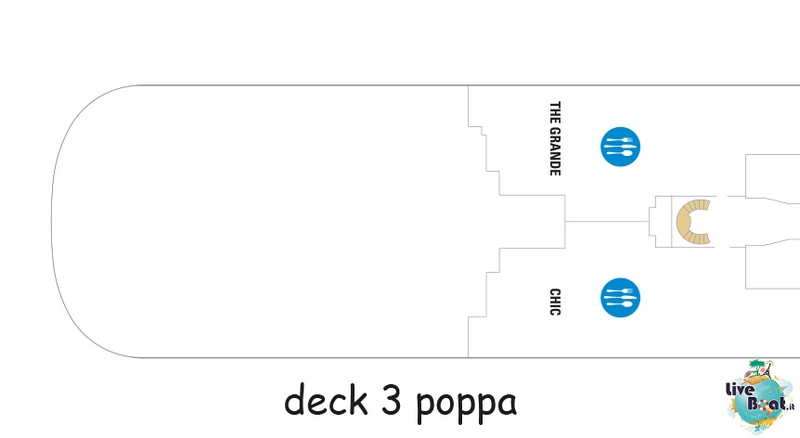
Task: Click the 'Live' text in the watermark
Action: [x=740, y=391]
